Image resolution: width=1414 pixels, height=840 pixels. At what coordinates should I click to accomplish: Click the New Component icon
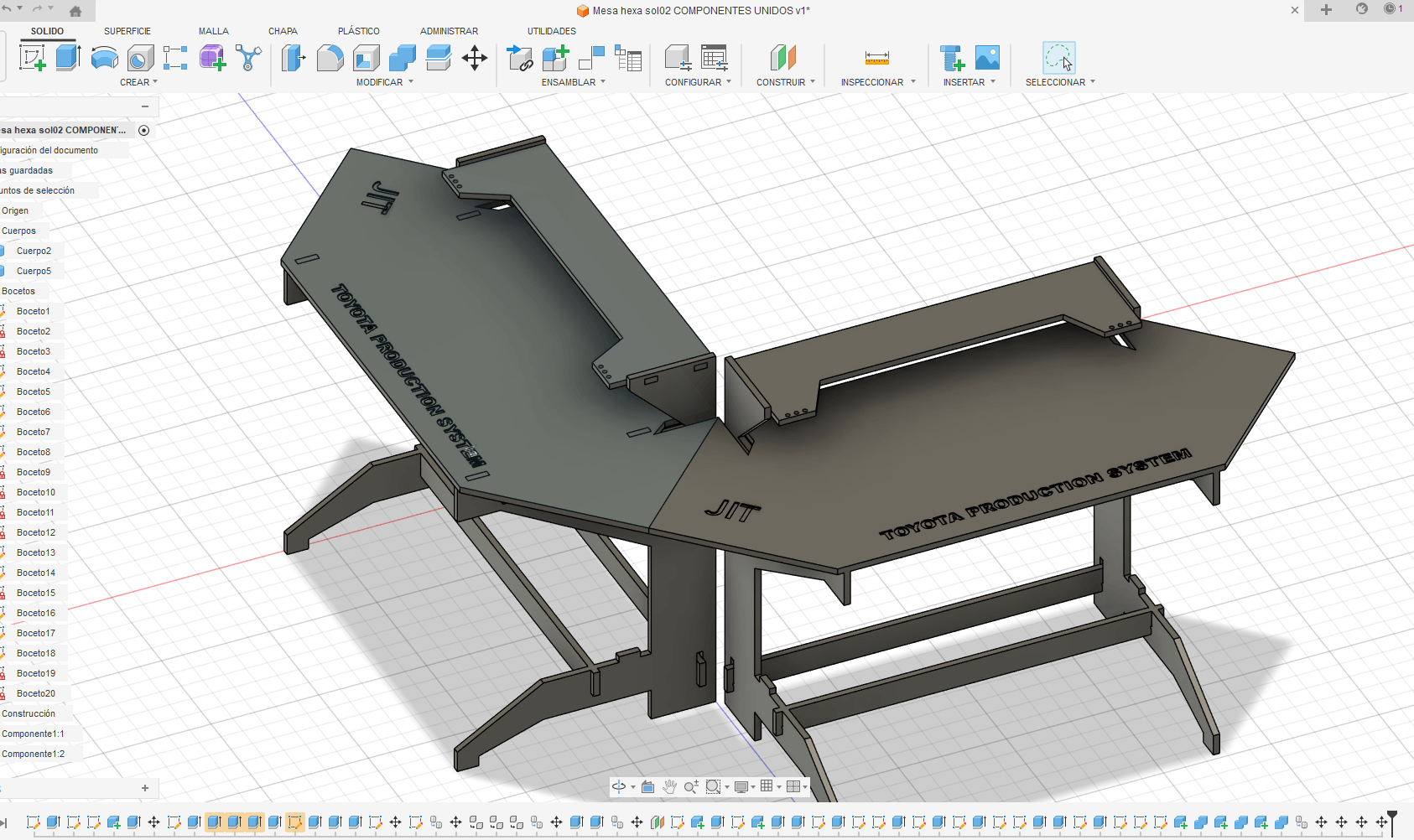(x=555, y=58)
